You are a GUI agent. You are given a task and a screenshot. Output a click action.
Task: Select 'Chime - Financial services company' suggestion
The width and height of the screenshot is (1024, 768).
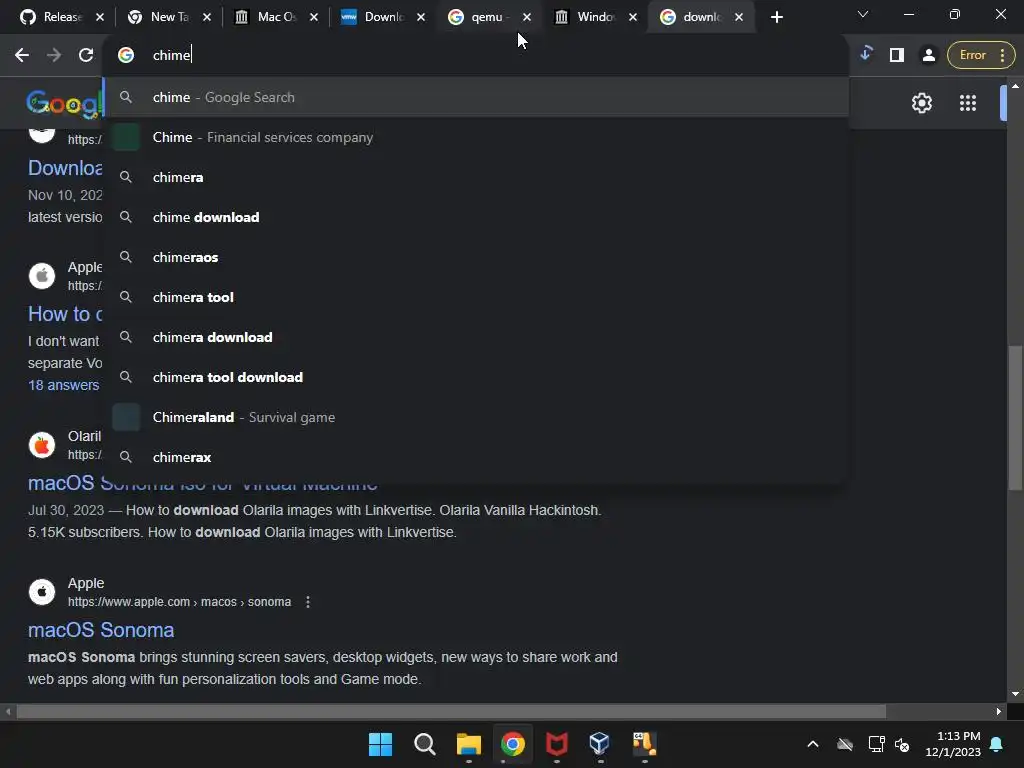click(x=477, y=137)
